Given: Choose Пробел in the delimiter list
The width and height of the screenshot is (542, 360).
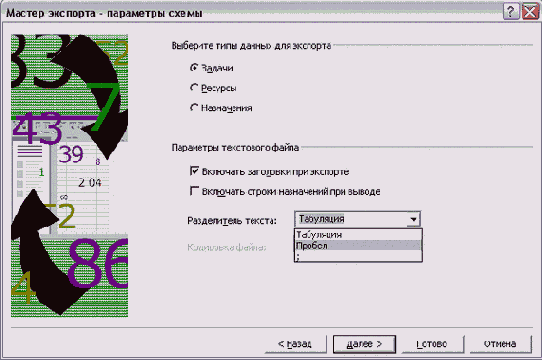Looking at the screenshot, I should coord(358,246).
